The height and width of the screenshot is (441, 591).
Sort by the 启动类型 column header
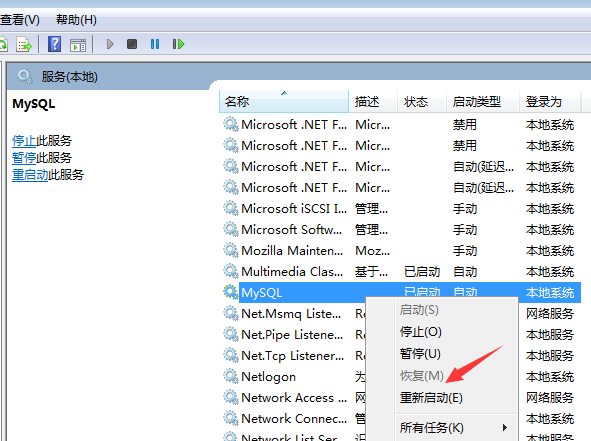tap(483, 101)
